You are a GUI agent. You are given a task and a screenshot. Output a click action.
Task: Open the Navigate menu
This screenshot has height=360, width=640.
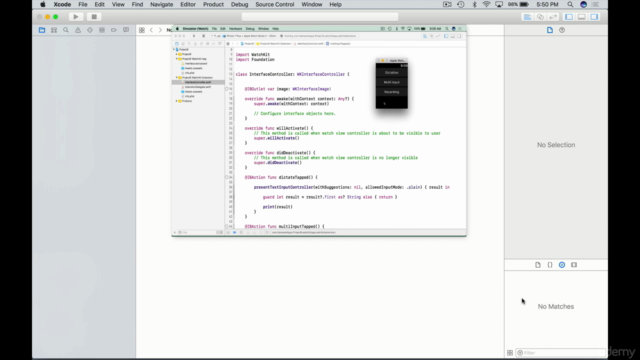point(162,4)
